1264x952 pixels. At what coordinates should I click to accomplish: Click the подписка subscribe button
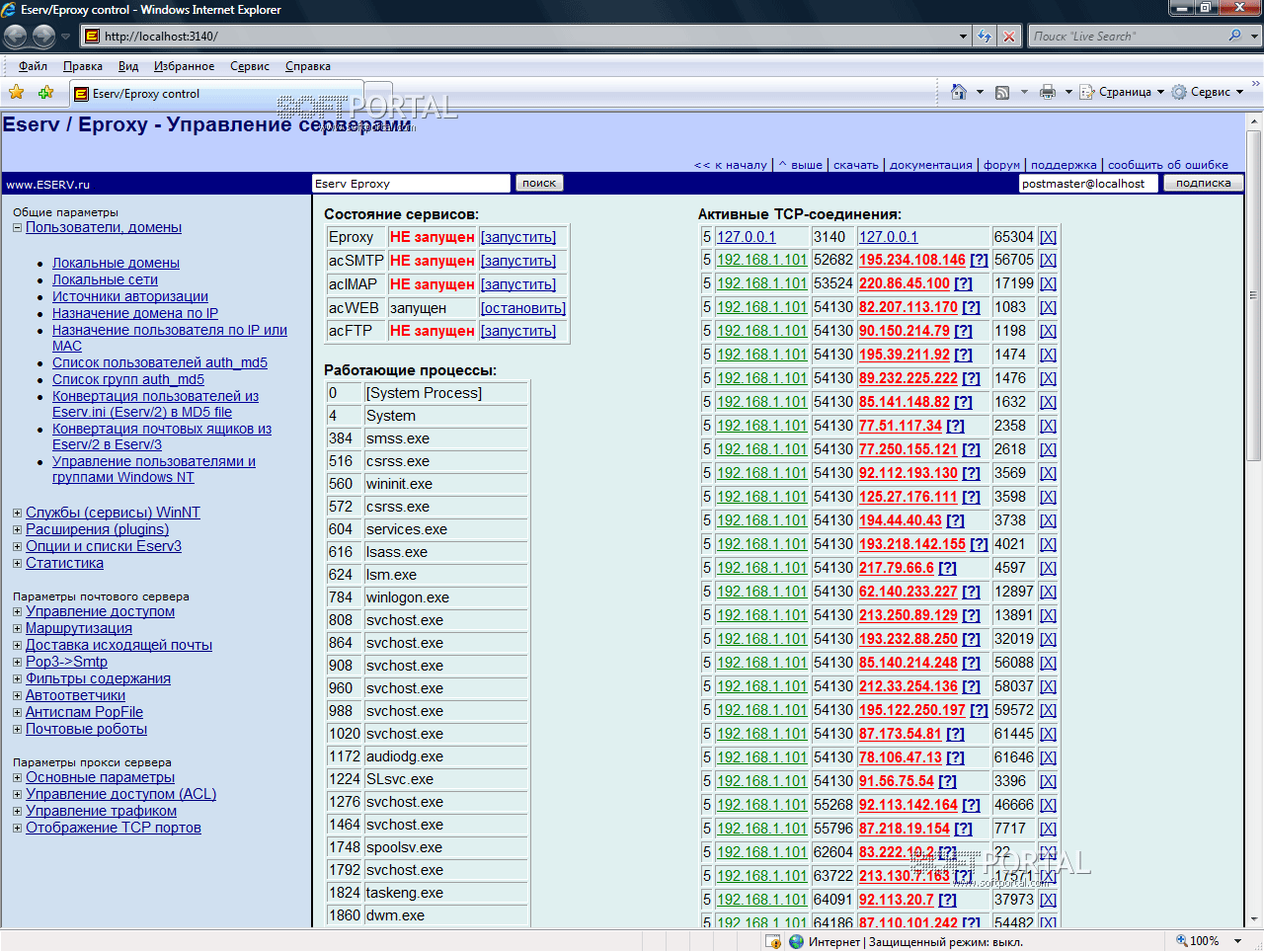click(x=1203, y=183)
